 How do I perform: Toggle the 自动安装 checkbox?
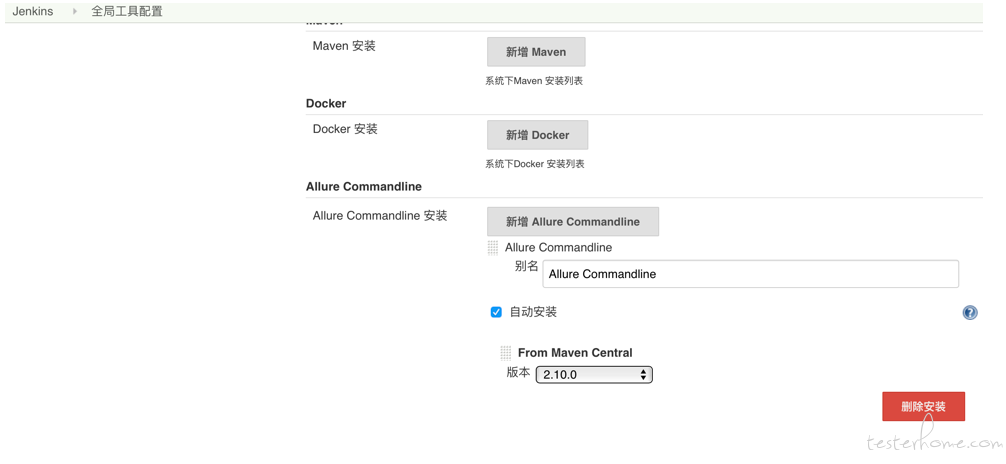[x=496, y=313]
